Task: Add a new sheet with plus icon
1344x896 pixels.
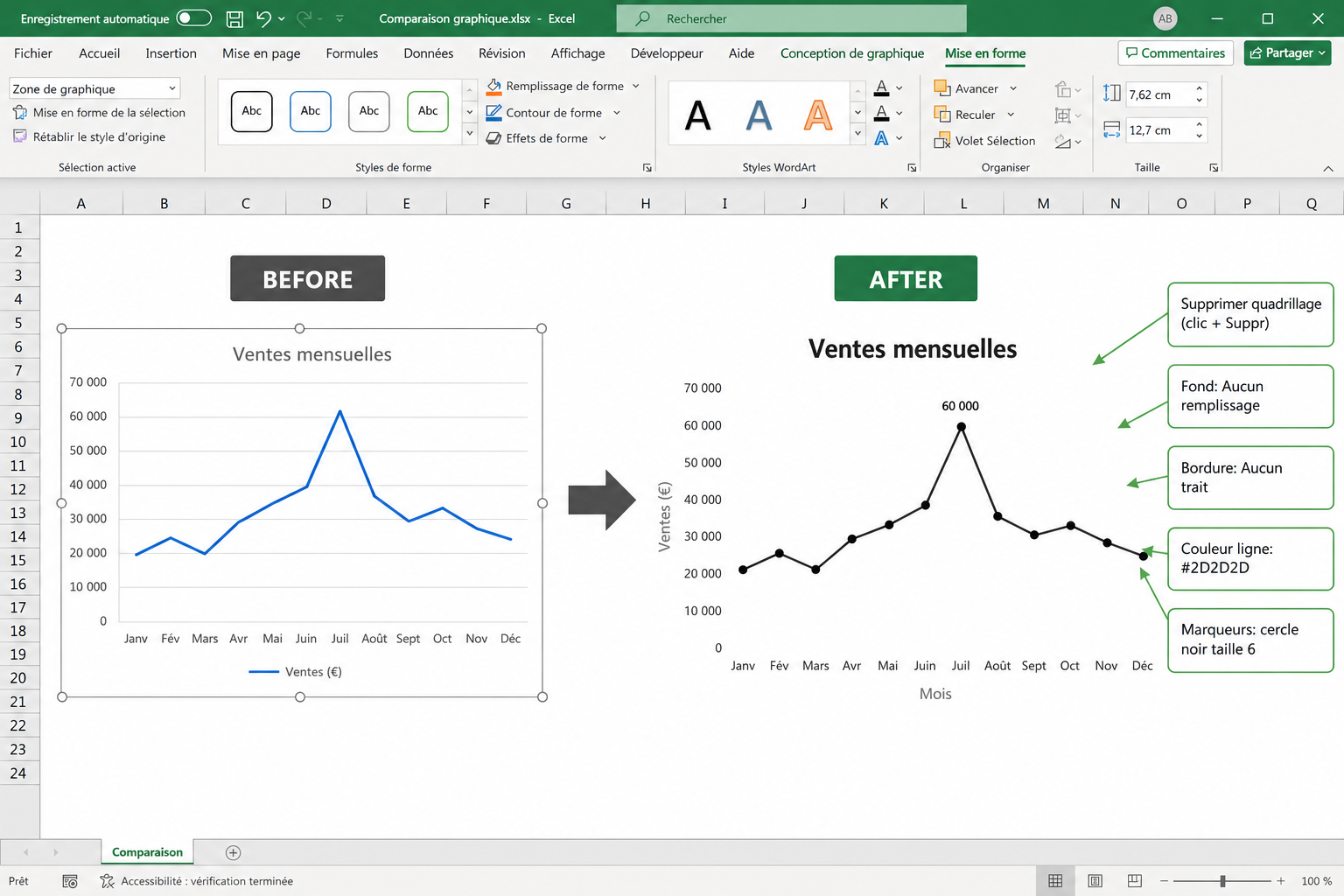Action: coord(233,852)
